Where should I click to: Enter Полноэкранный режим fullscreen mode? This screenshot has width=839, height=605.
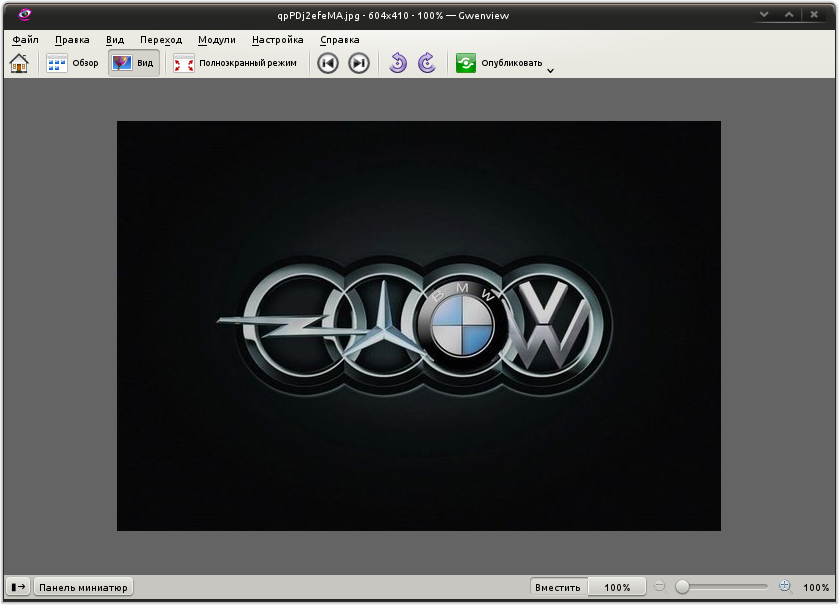point(235,63)
